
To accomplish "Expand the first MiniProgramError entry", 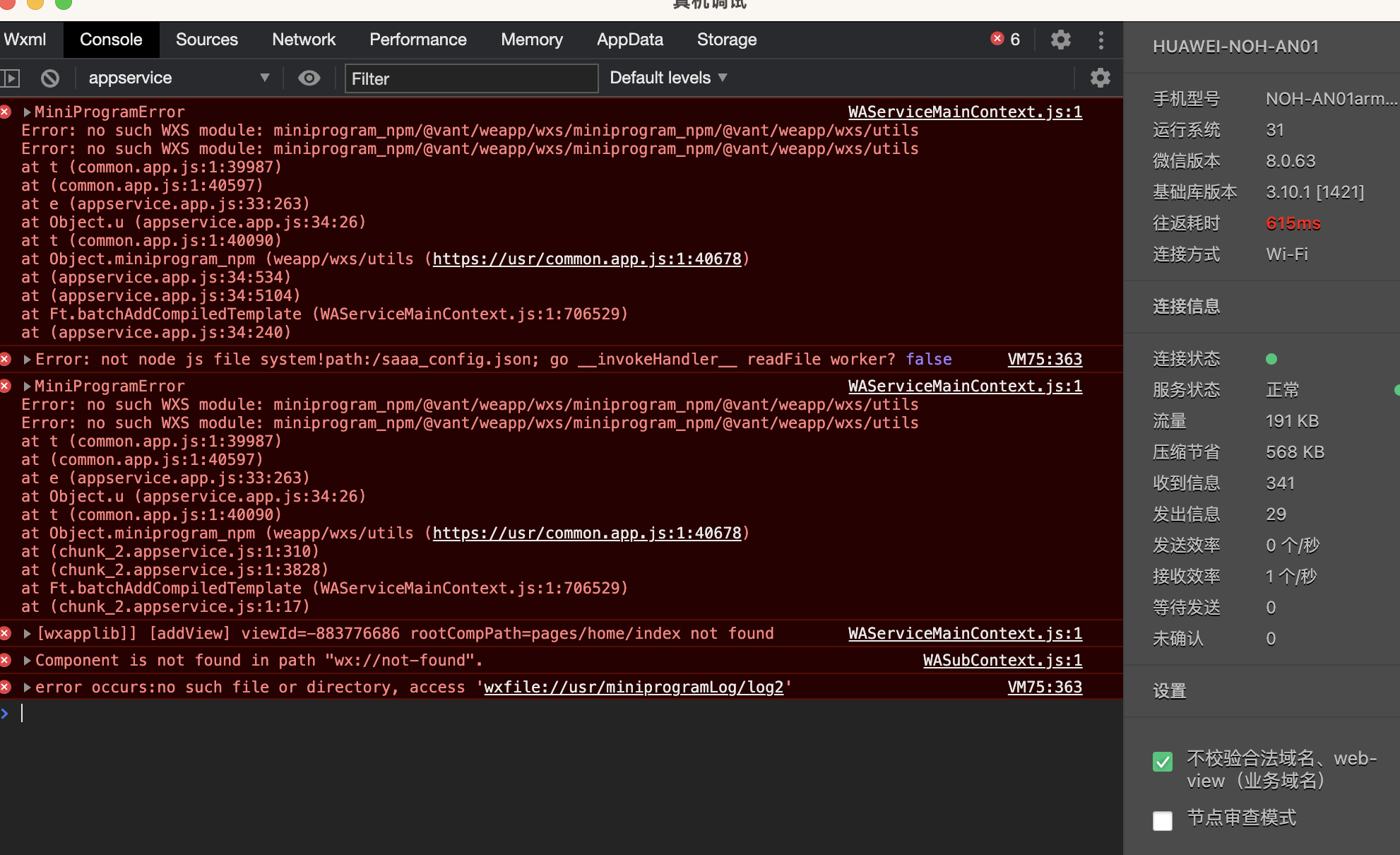I will pyautogui.click(x=27, y=112).
